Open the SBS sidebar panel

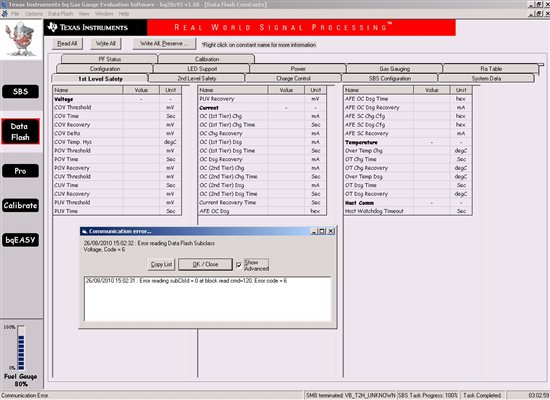(20, 92)
